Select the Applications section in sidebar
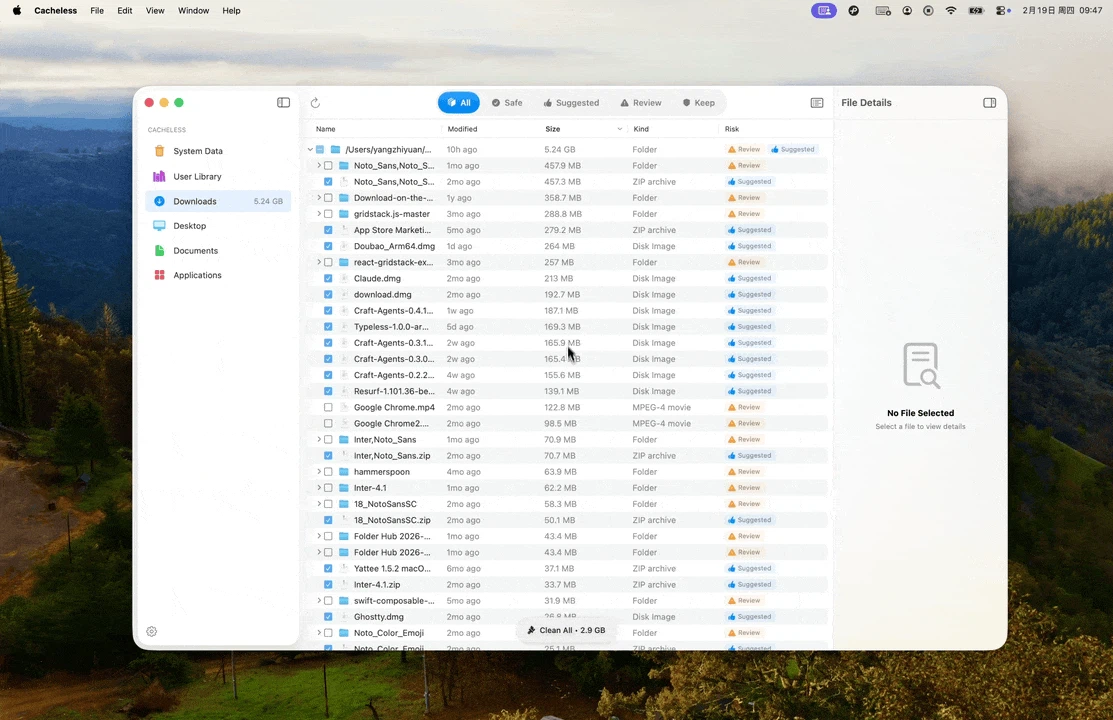The height and width of the screenshot is (720, 1113). (196, 275)
